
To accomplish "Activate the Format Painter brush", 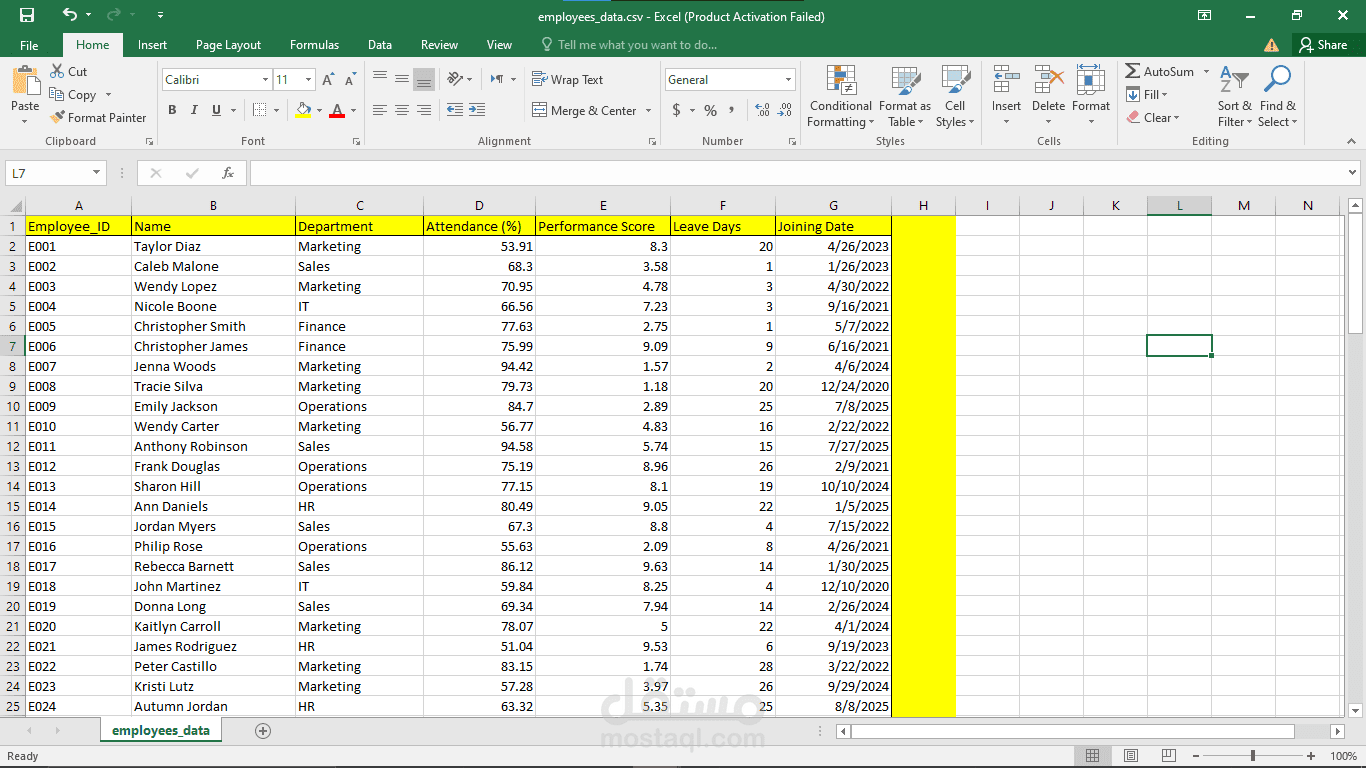I will (98, 117).
